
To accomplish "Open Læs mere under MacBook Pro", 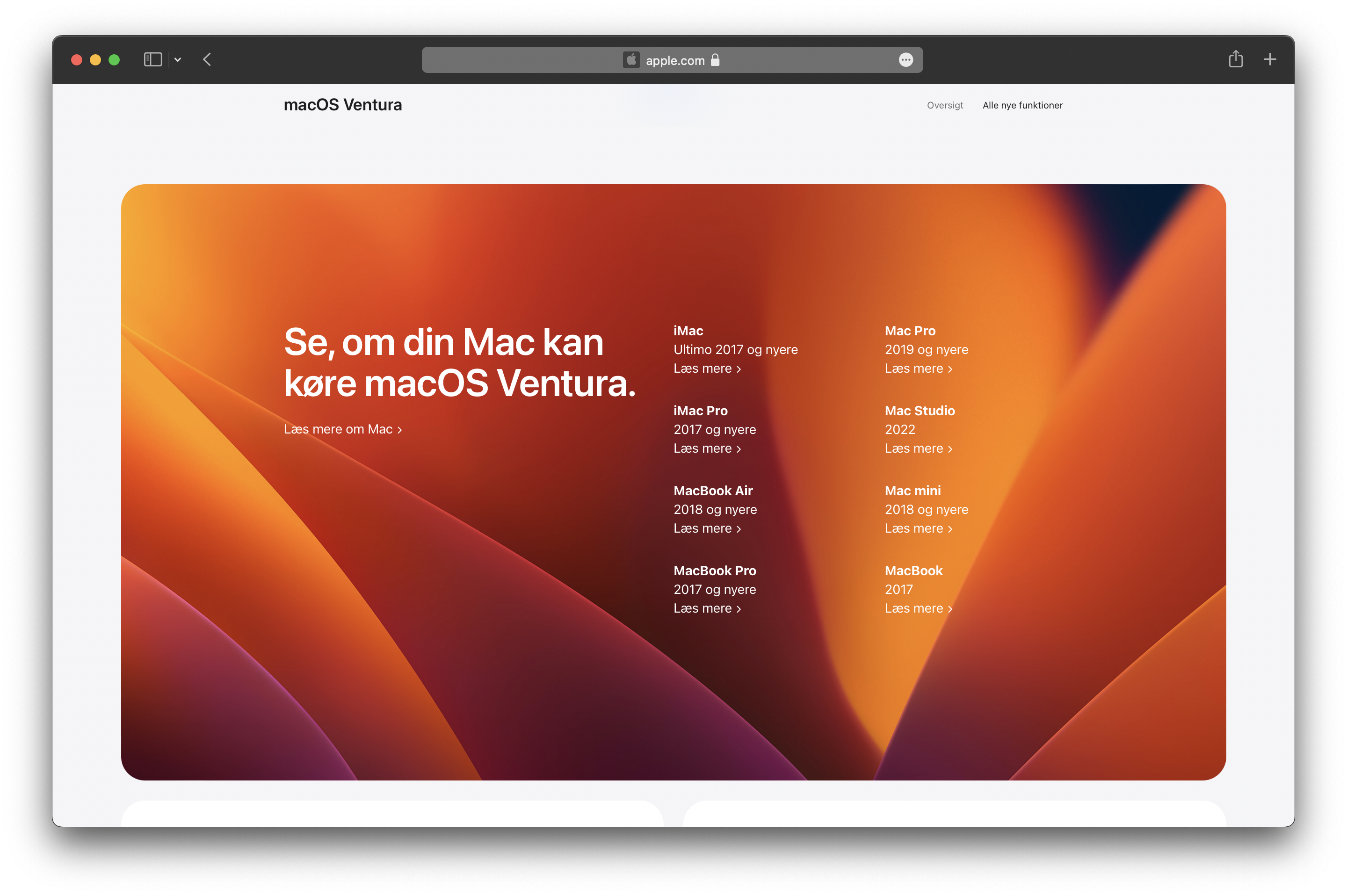I will [x=707, y=608].
